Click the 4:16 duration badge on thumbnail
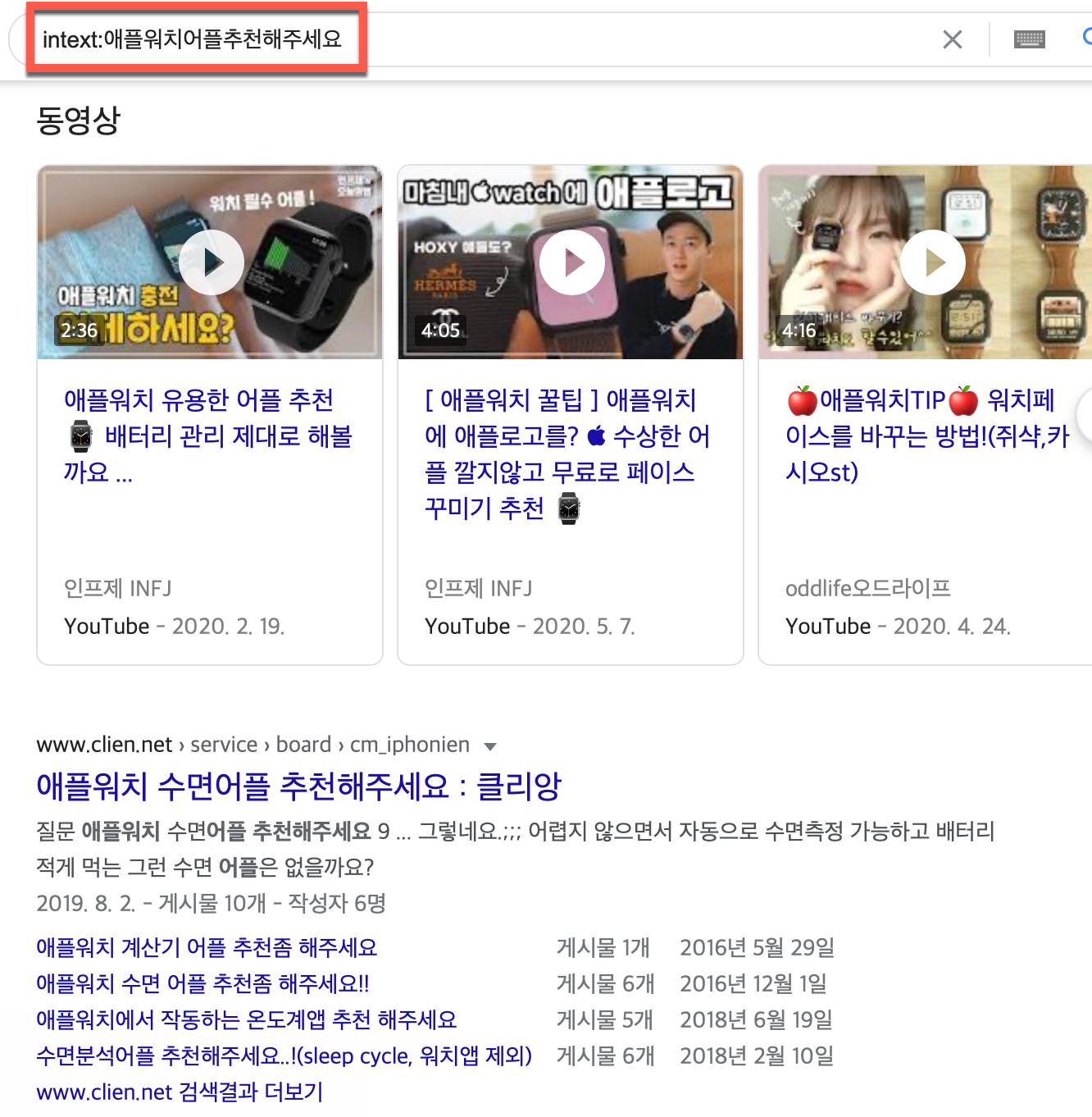1092x1117 pixels. point(799,331)
